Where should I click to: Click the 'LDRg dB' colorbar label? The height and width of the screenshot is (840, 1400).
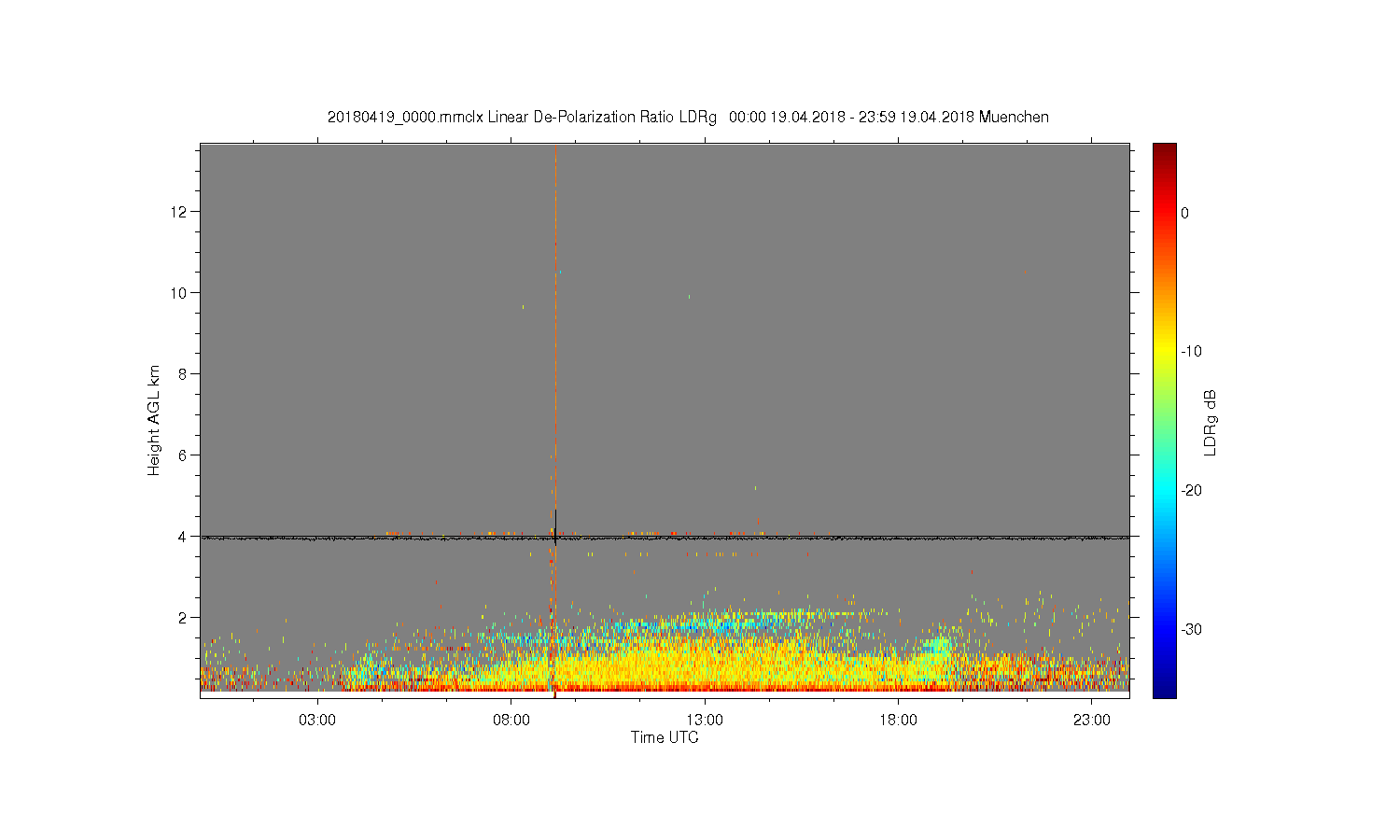click(1210, 422)
